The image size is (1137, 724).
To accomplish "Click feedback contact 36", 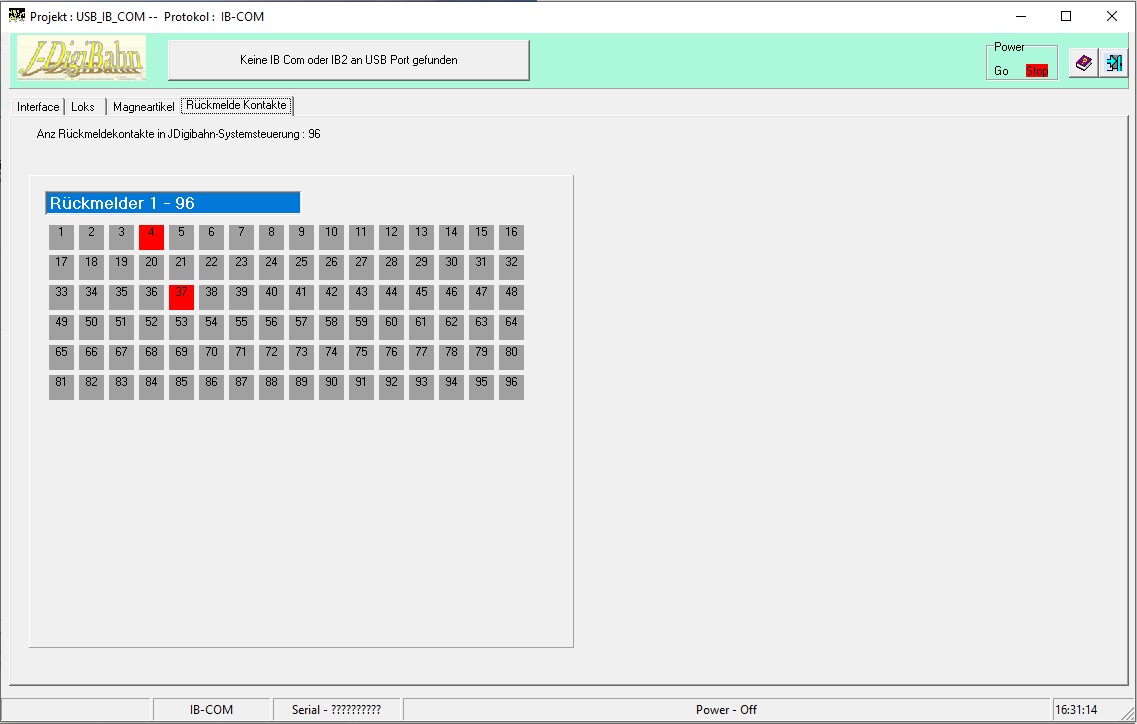I will pyautogui.click(x=152, y=297).
